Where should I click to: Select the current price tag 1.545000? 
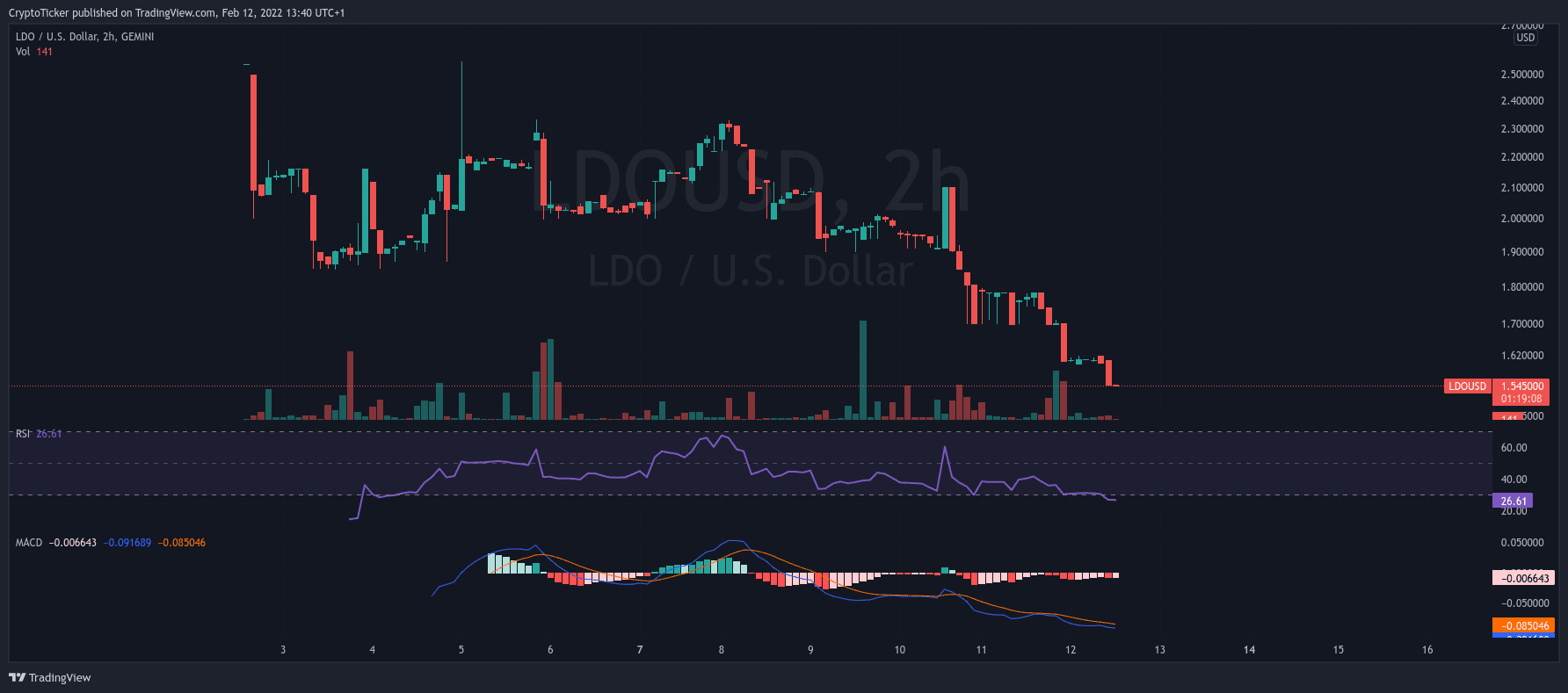(x=1521, y=386)
